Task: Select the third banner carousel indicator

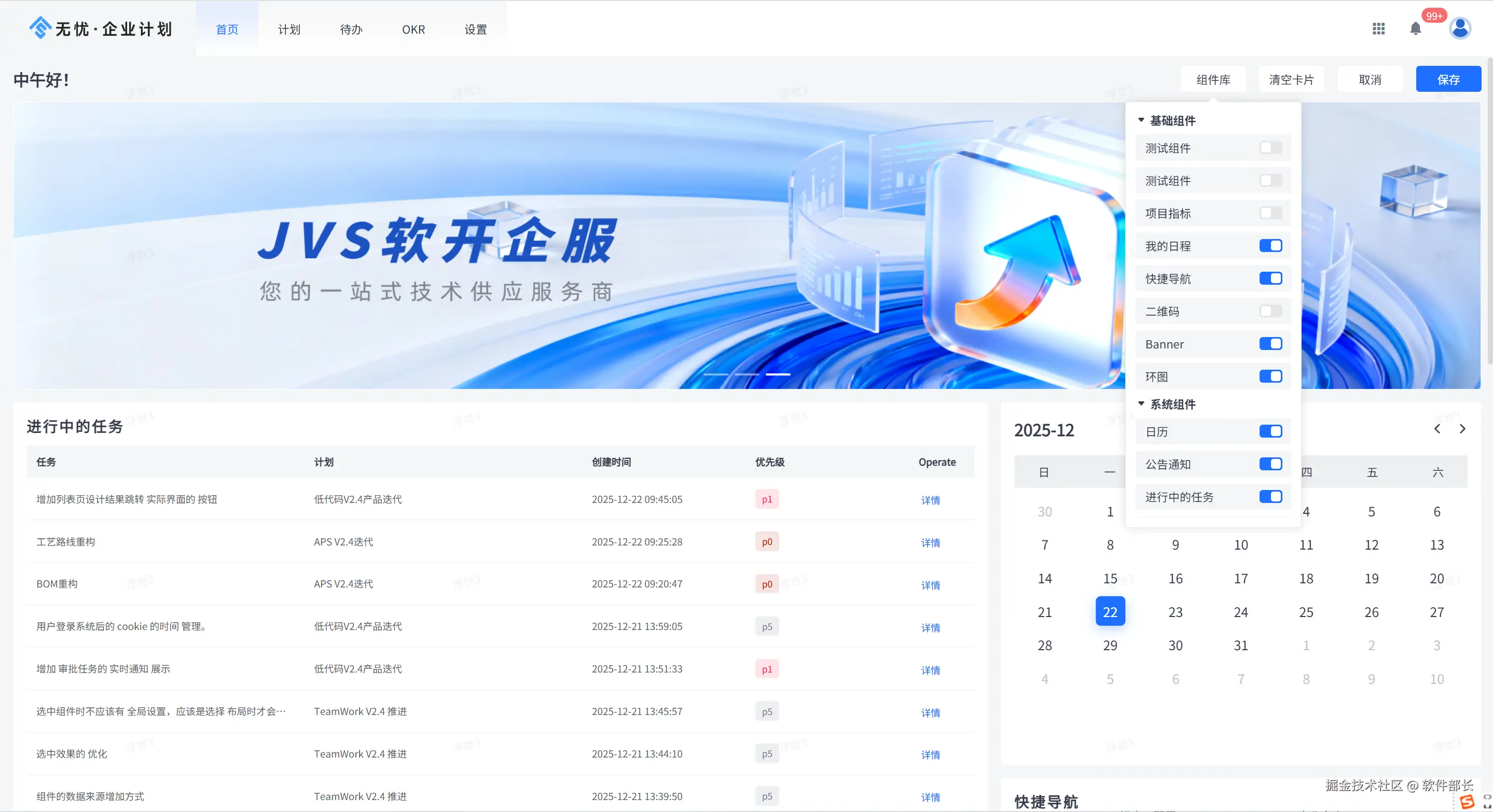Action: (778, 375)
